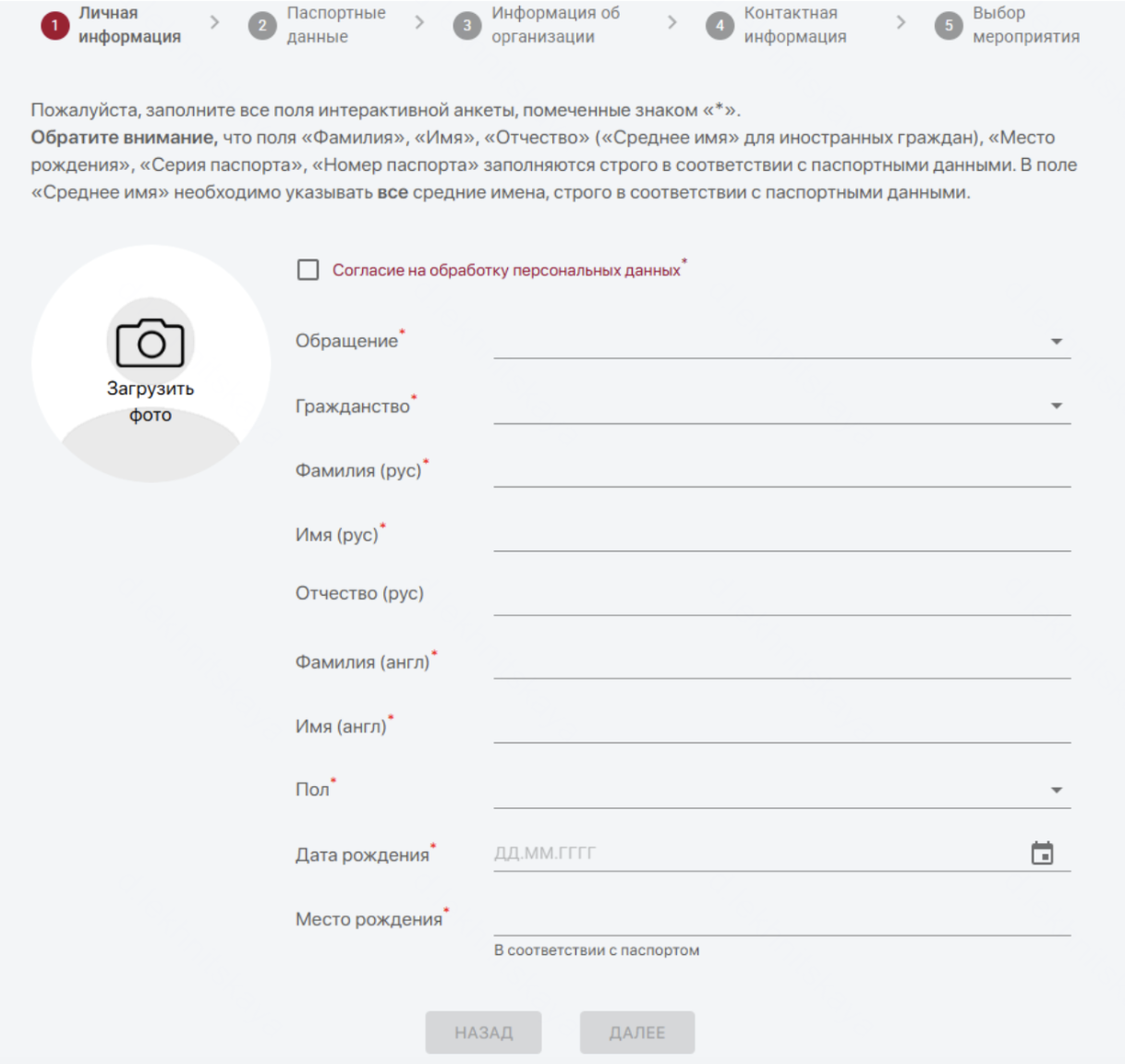The width and height of the screenshot is (1125, 1064).
Task: Click the Имя (англ) text field
Action: [x=781, y=727]
